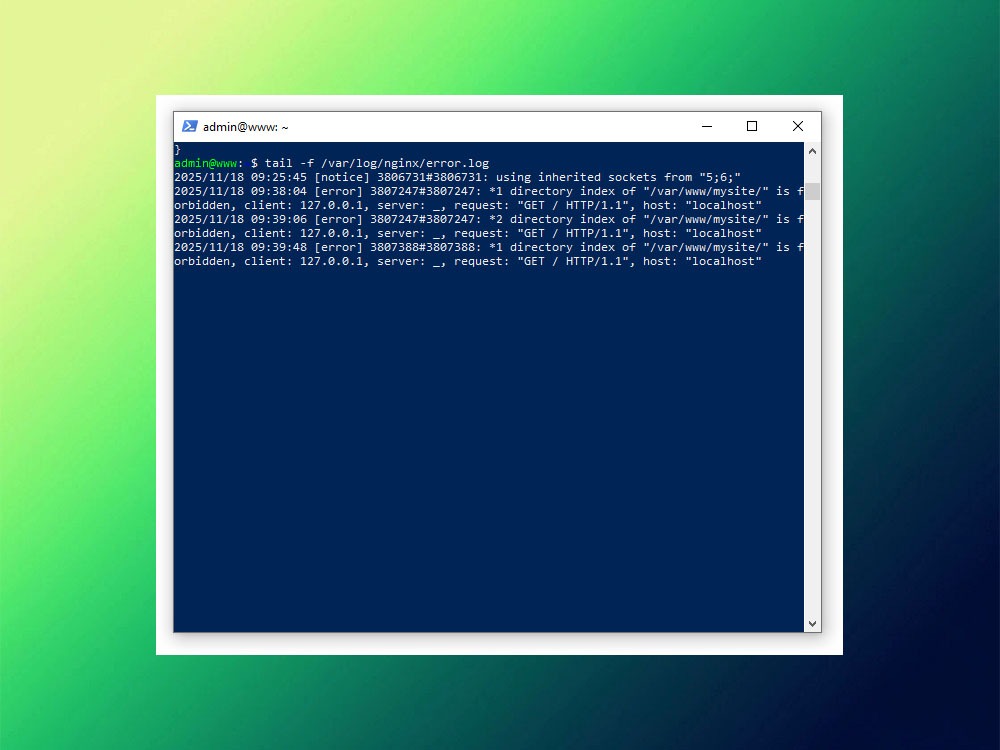Click the scrollbar up arrow
This screenshot has height=750, width=1000.
tap(811, 153)
